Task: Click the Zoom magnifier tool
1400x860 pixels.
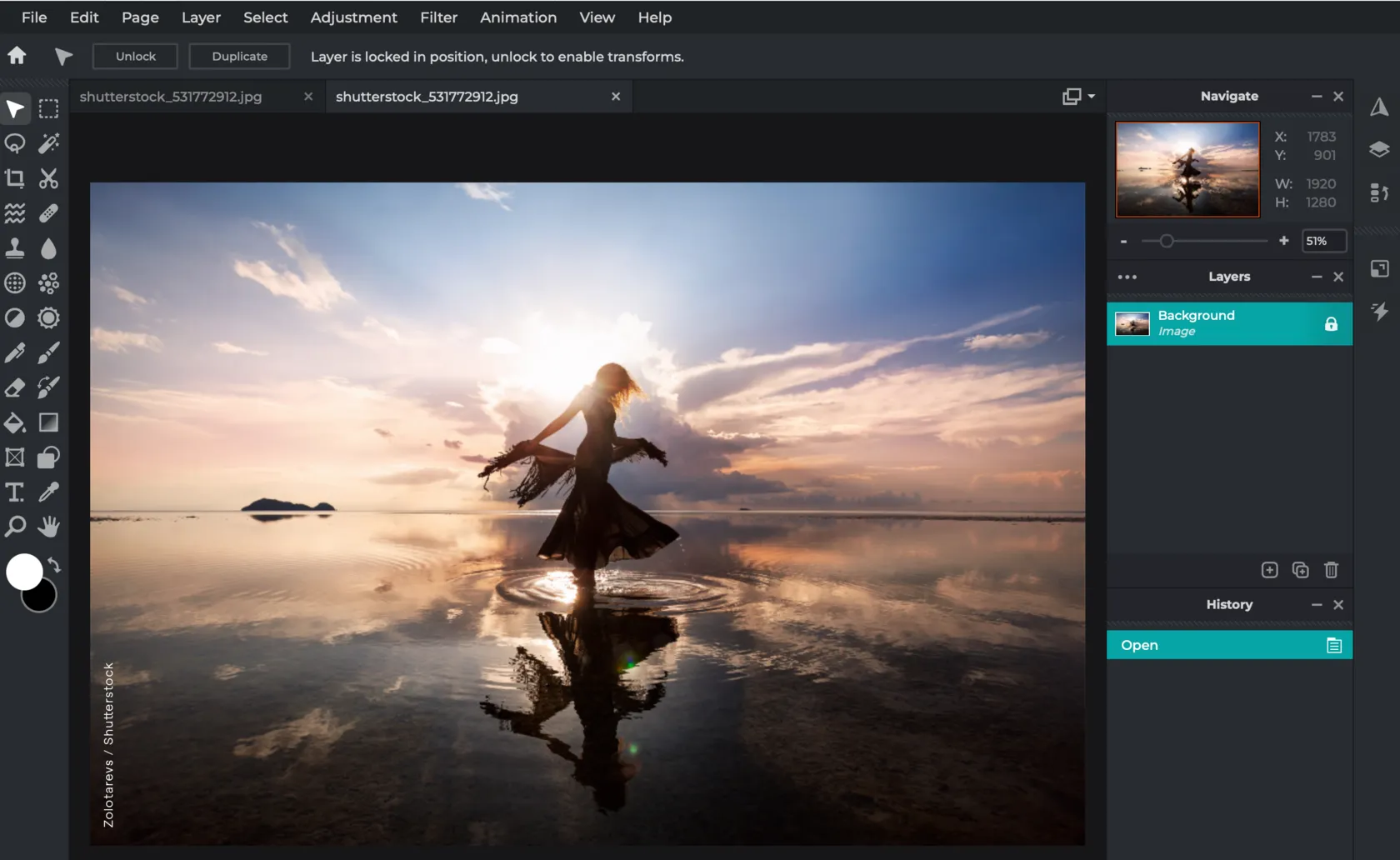Action: tap(15, 527)
